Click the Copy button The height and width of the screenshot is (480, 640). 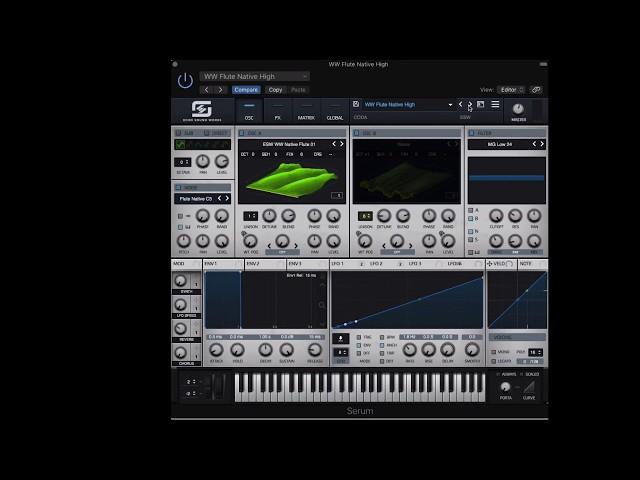click(x=275, y=90)
